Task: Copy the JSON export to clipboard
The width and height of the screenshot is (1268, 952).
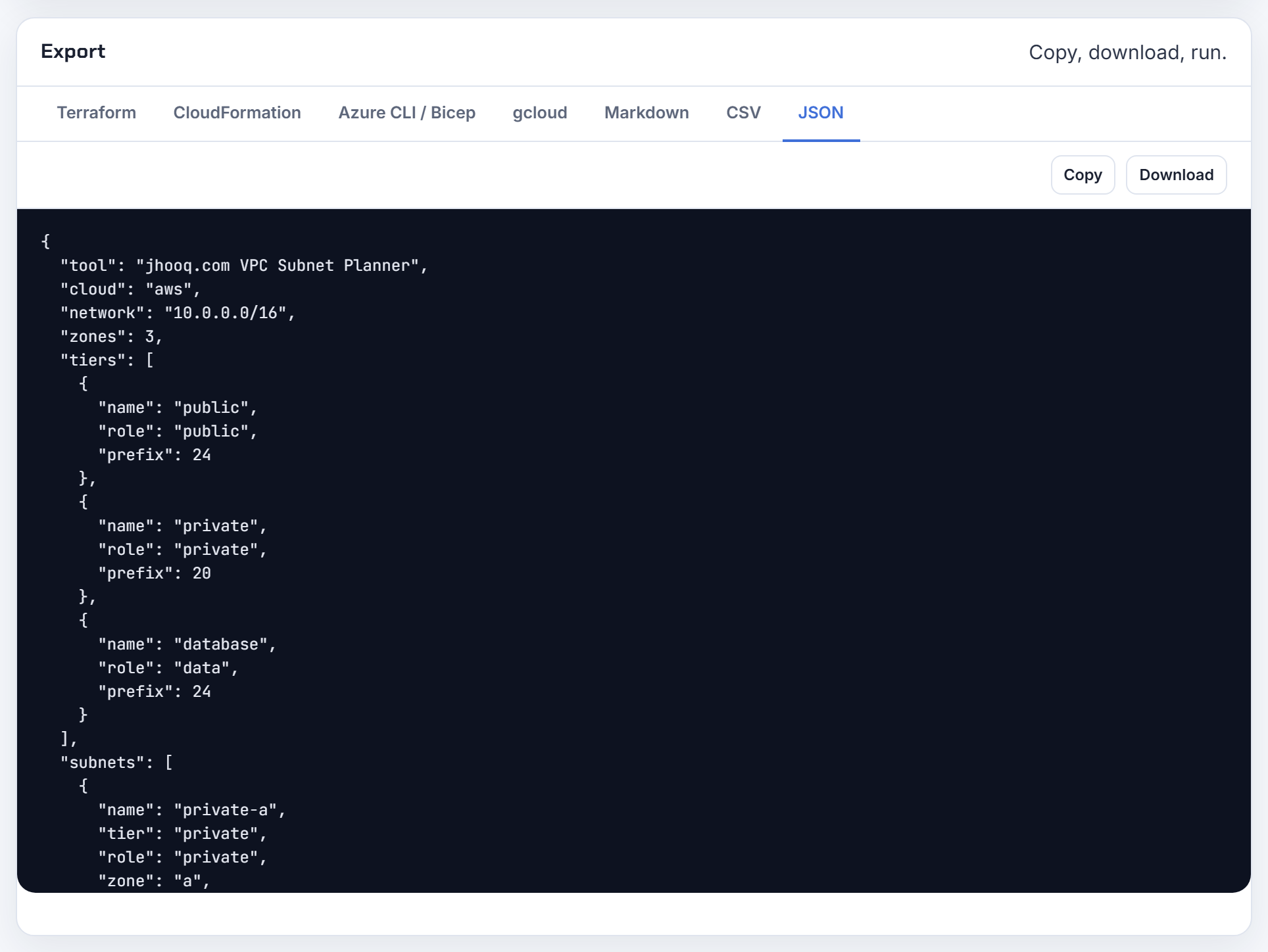Action: [x=1083, y=175]
